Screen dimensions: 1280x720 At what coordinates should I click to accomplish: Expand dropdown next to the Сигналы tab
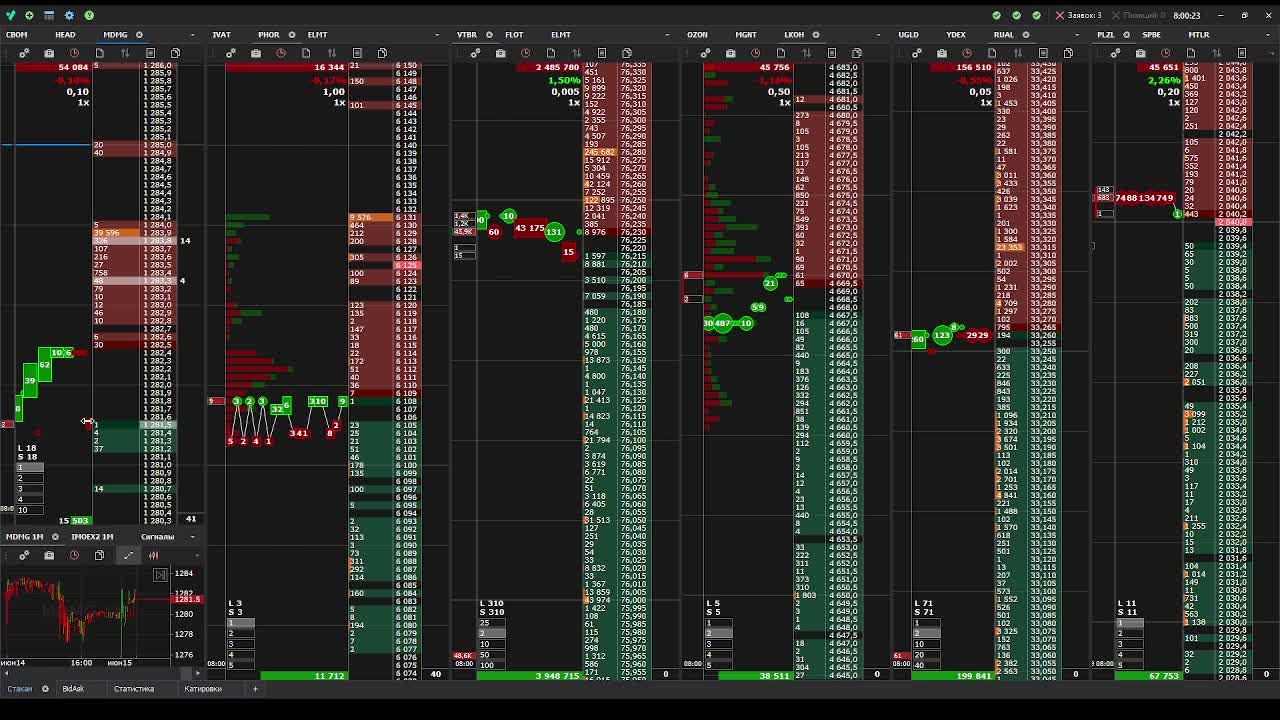(193, 537)
